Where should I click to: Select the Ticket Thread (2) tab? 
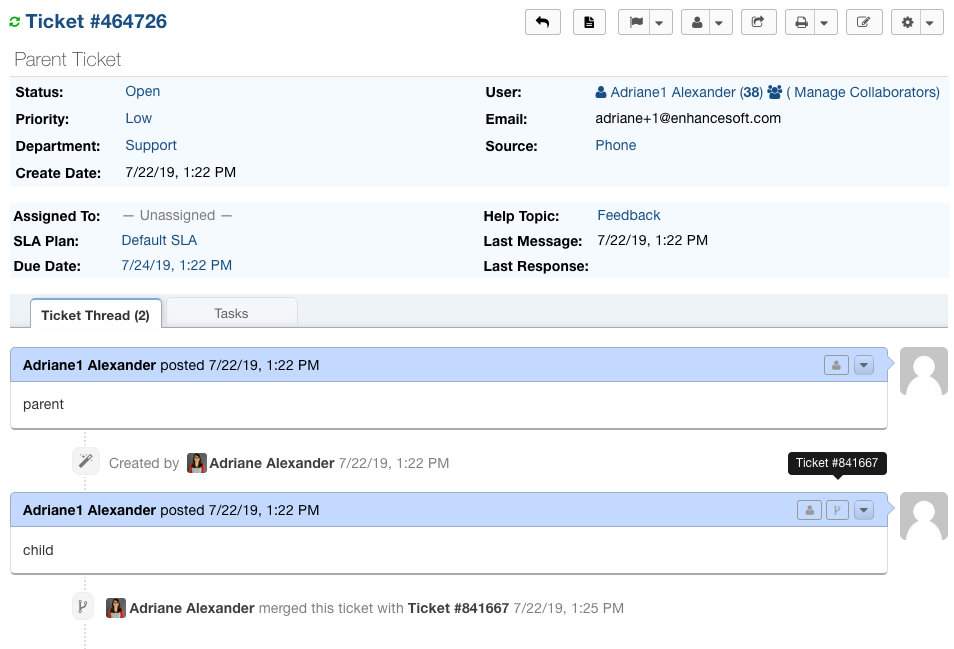(95, 315)
